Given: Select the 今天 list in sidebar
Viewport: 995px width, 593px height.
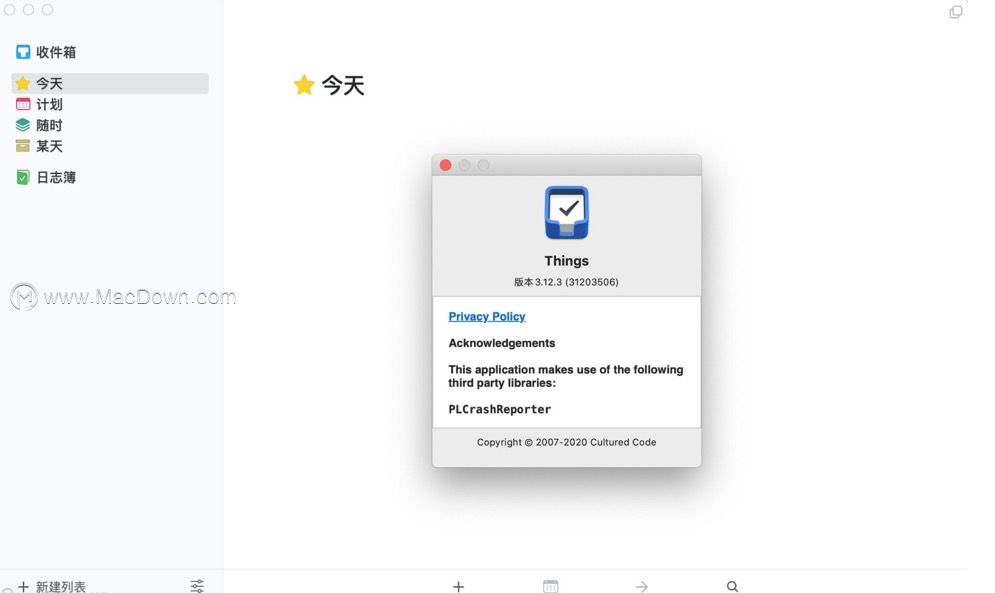Looking at the screenshot, I should 109,83.
